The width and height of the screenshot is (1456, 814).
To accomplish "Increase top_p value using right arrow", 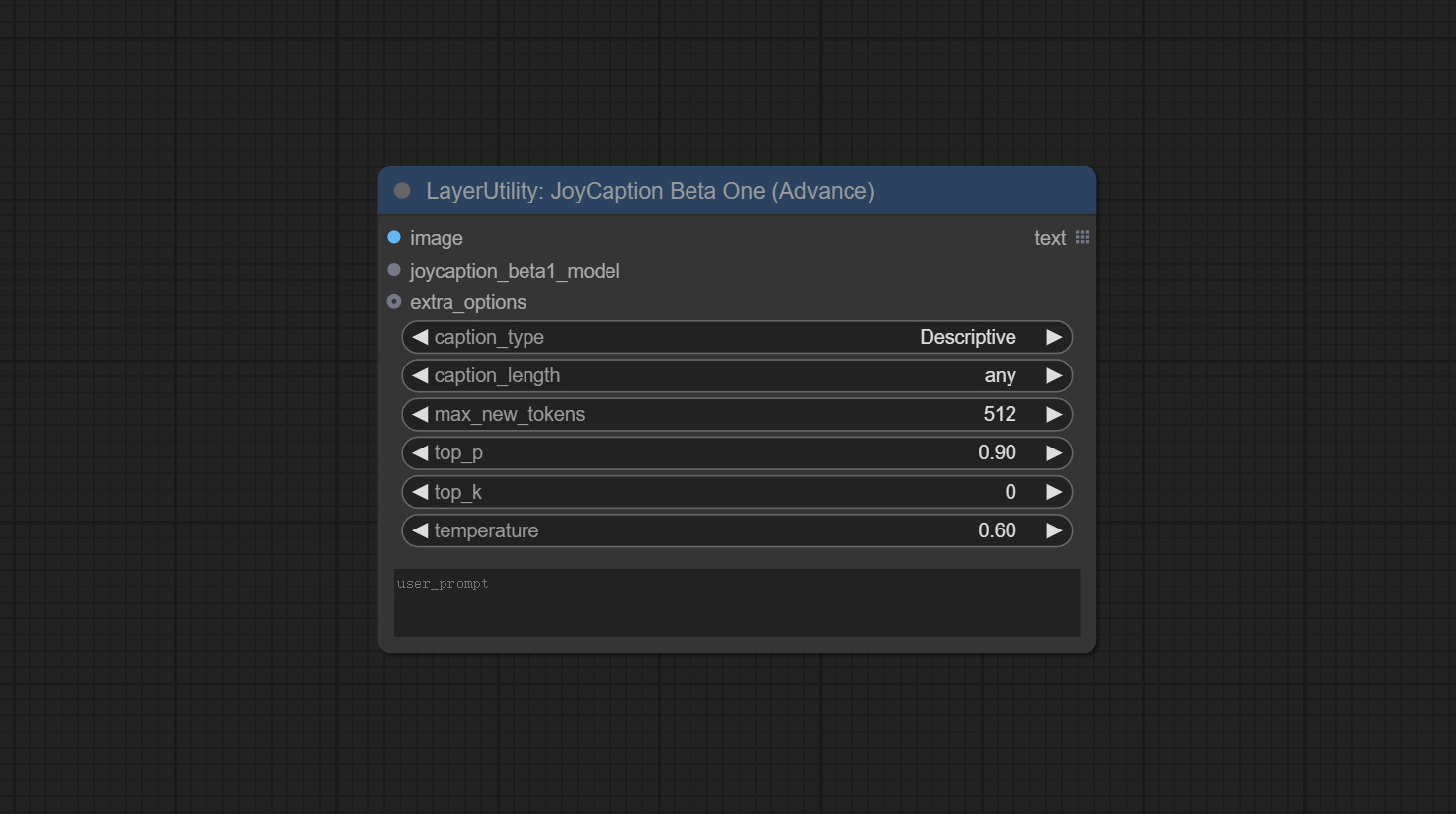I will 1053,452.
